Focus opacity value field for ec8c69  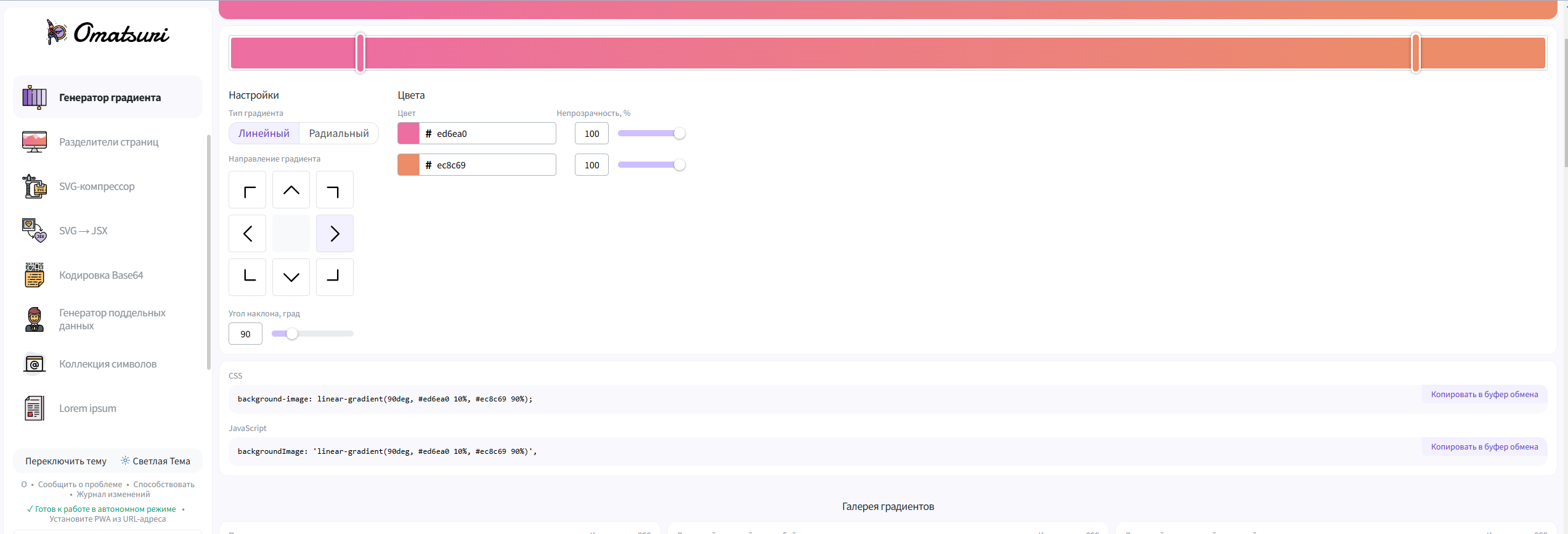[591, 165]
